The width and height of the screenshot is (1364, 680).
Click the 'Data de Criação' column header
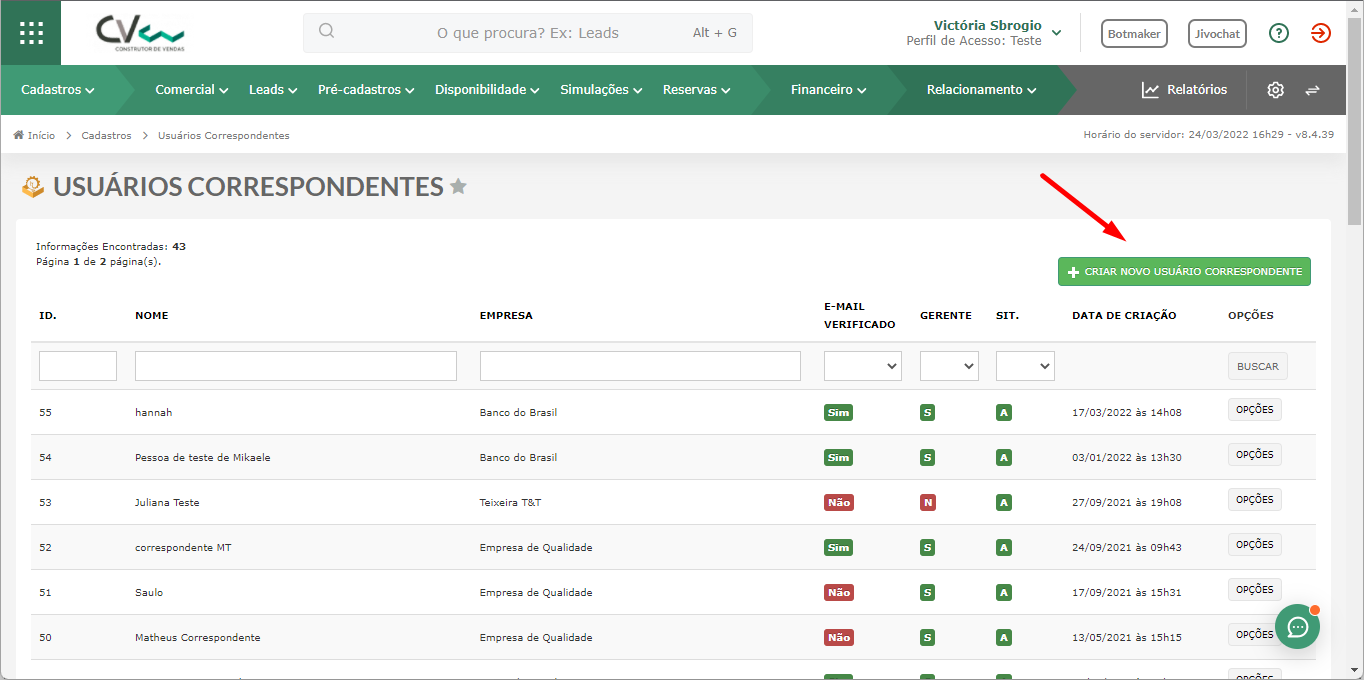tap(1124, 315)
